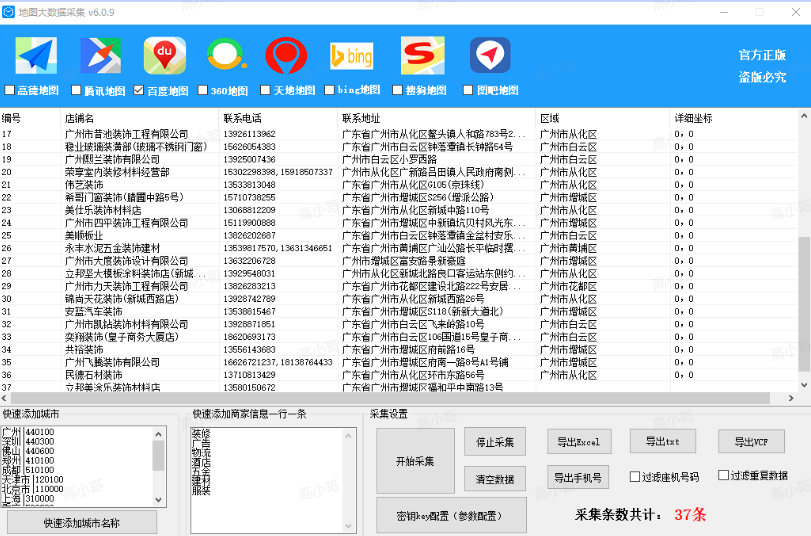Sort by 联系地址 column header

tap(437, 118)
